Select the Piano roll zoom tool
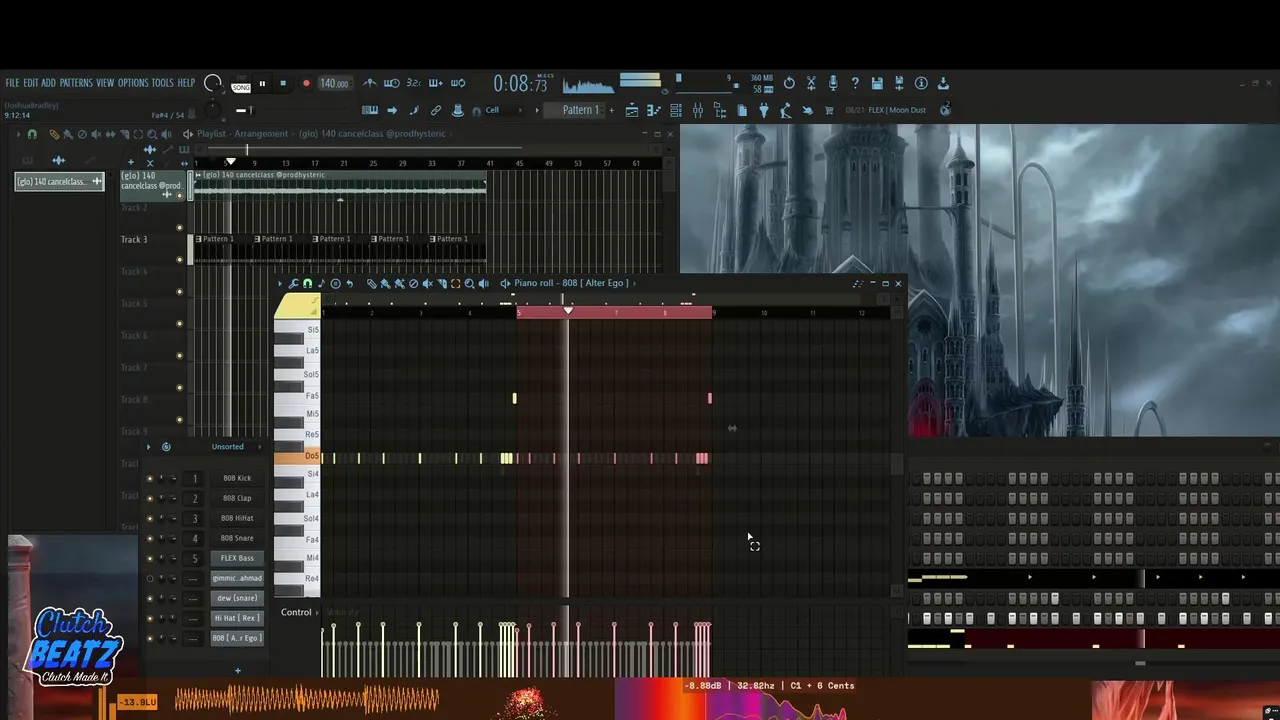Image resolution: width=1280 pixels, height=720 pixels. coord(470,284)
